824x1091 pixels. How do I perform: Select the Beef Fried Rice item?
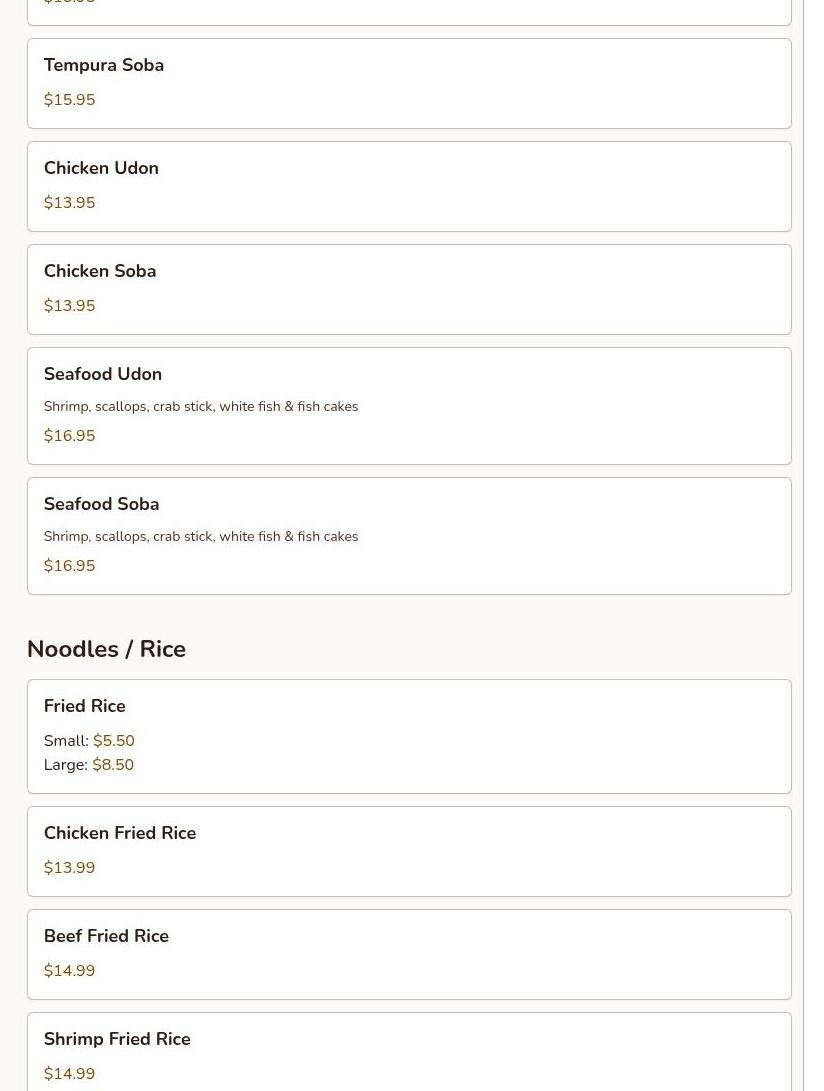coord(106,937)
